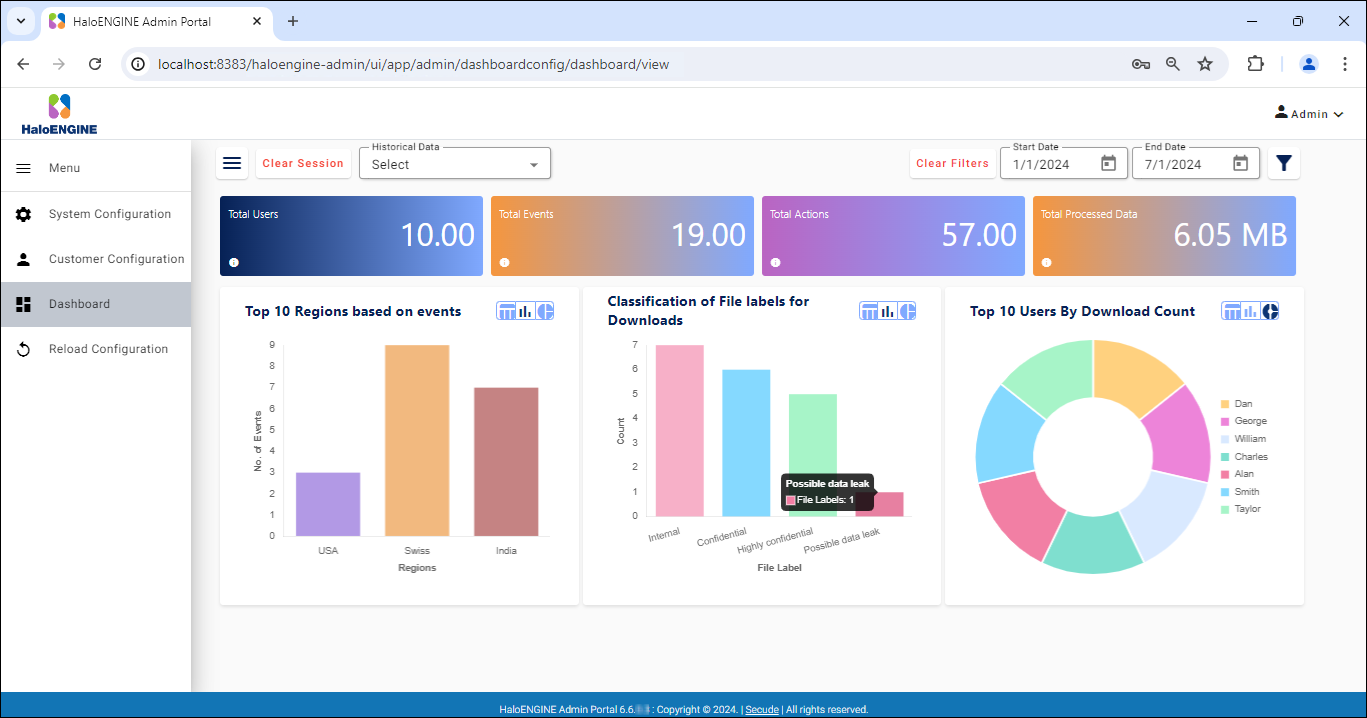Screen dimensions: 1367x718
Task: Click the Swiss bar in Regions chart
Action: [417, 440]
